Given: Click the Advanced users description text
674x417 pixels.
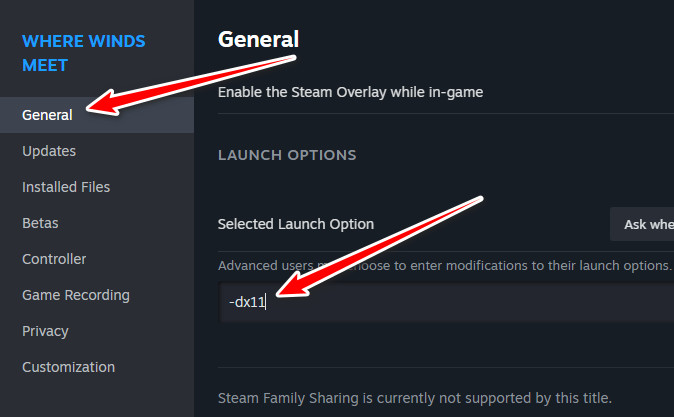Looking at the screenshot, I should (x=444, y=265).
